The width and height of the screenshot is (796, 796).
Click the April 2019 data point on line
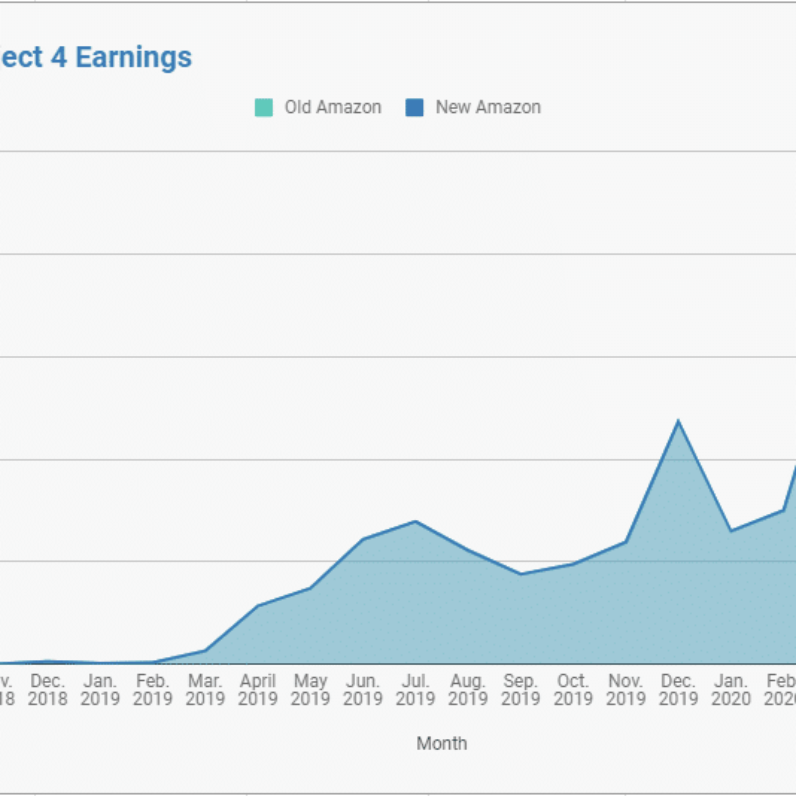tap(258, 605)
